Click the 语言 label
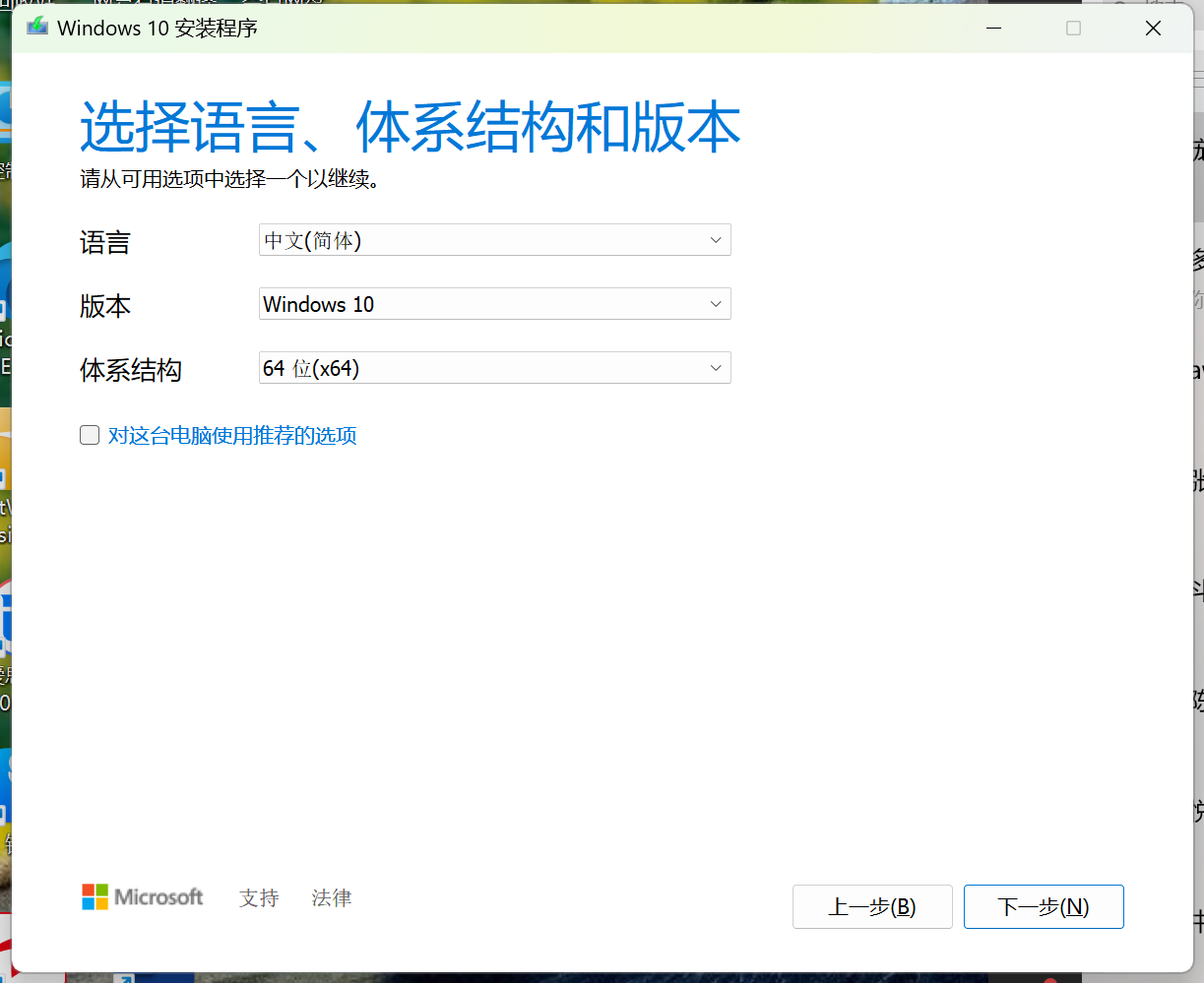The image size is (1204, 983). (x=105, y=242)
